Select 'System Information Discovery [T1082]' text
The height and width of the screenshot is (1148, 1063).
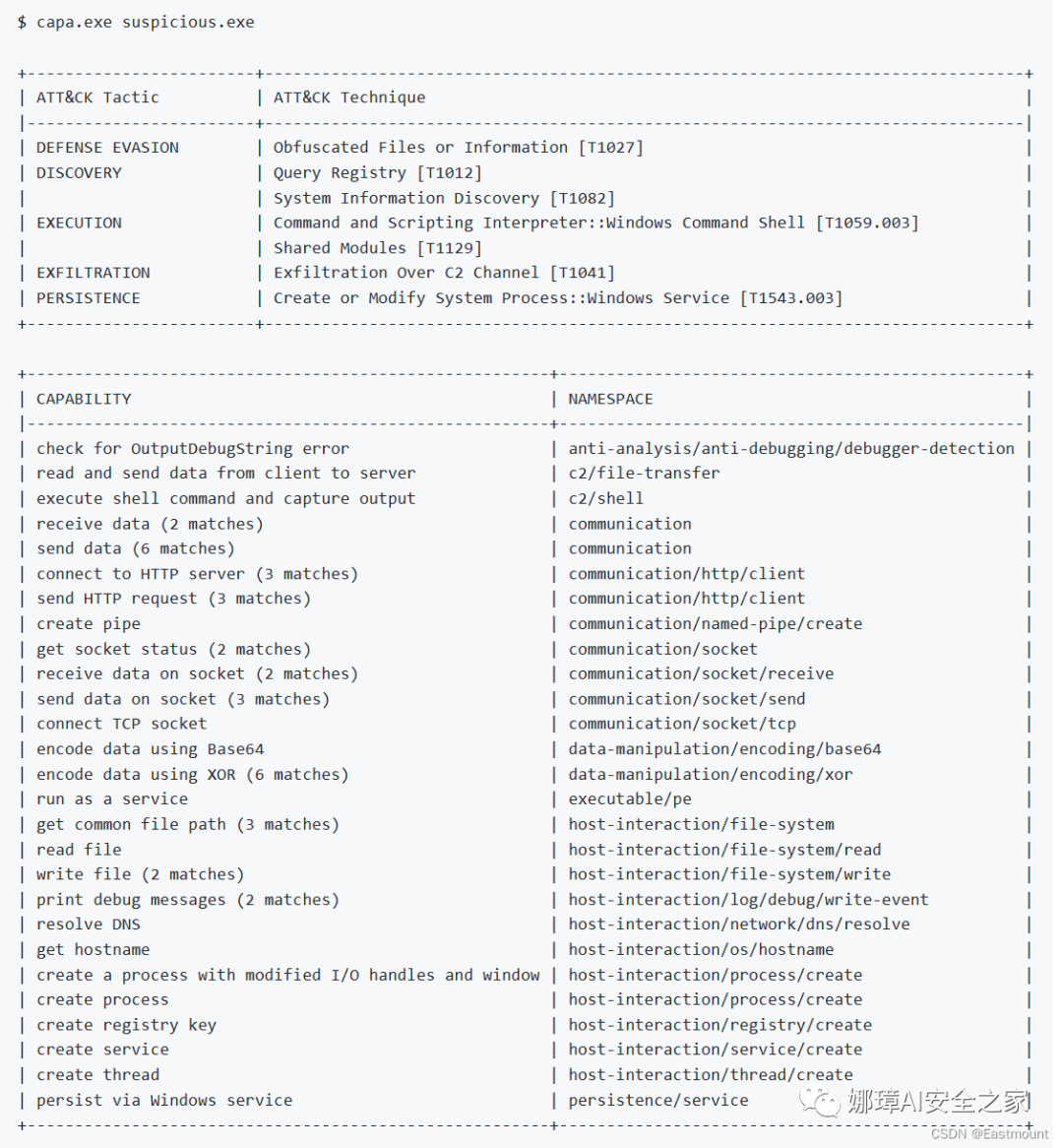[x=444, y=199]
